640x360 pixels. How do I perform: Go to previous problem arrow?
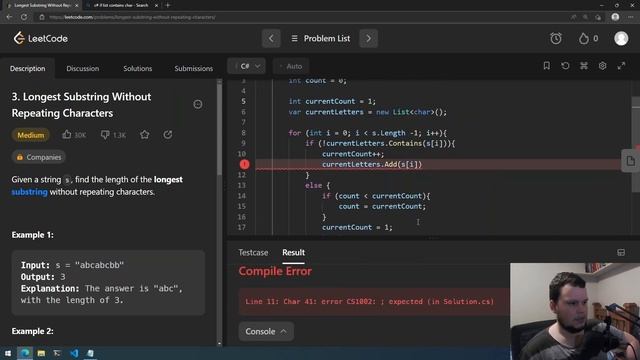coord(271,38)
